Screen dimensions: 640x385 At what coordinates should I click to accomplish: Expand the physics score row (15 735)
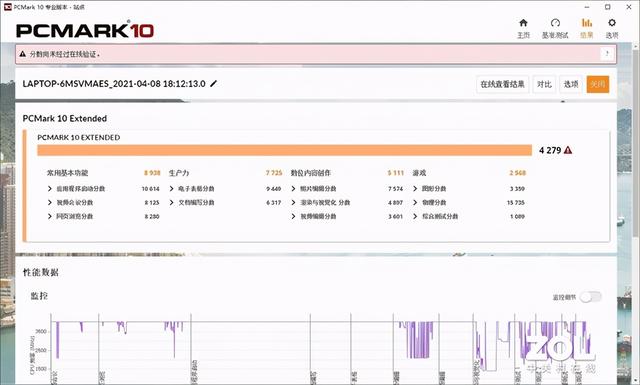tap(469, 203)
